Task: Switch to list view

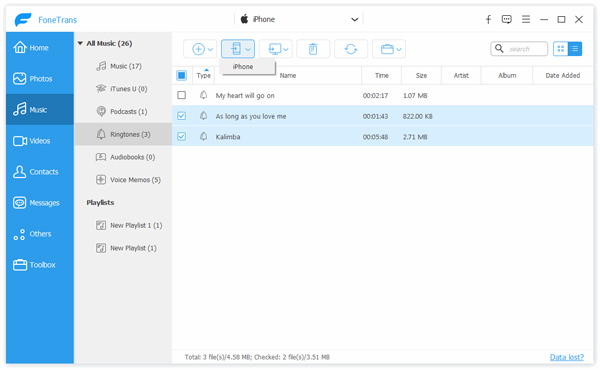Action: click(575, 49)
